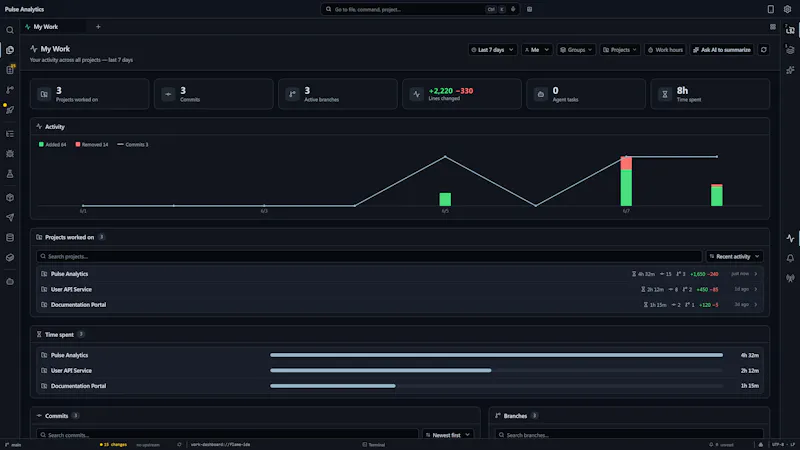Click the sync icon in the status bar
Image resolution: width=800 pixels, height=450 pixels.
pos(179,444)
